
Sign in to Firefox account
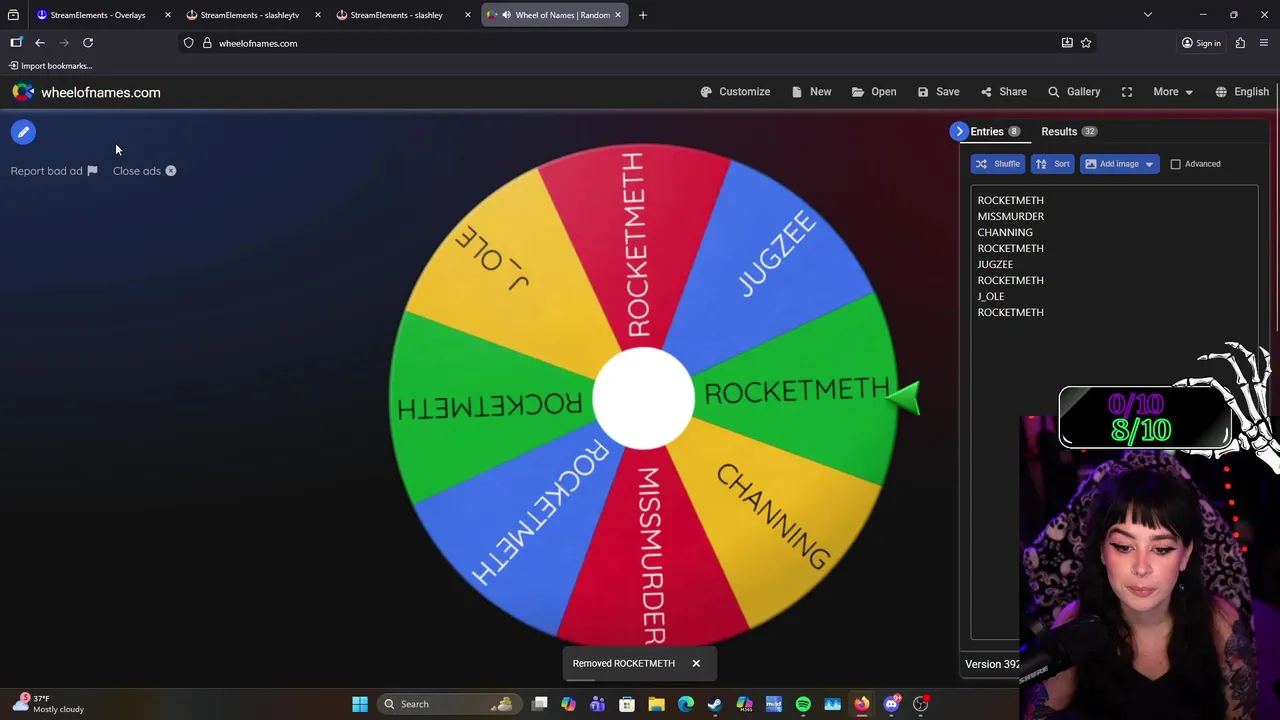pos(1200,43)
